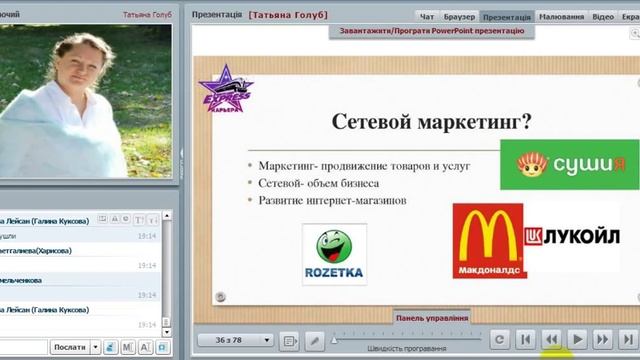Click the reload presentation button
This screenshot has height=360, width=640.
click(x=499, y=340)
